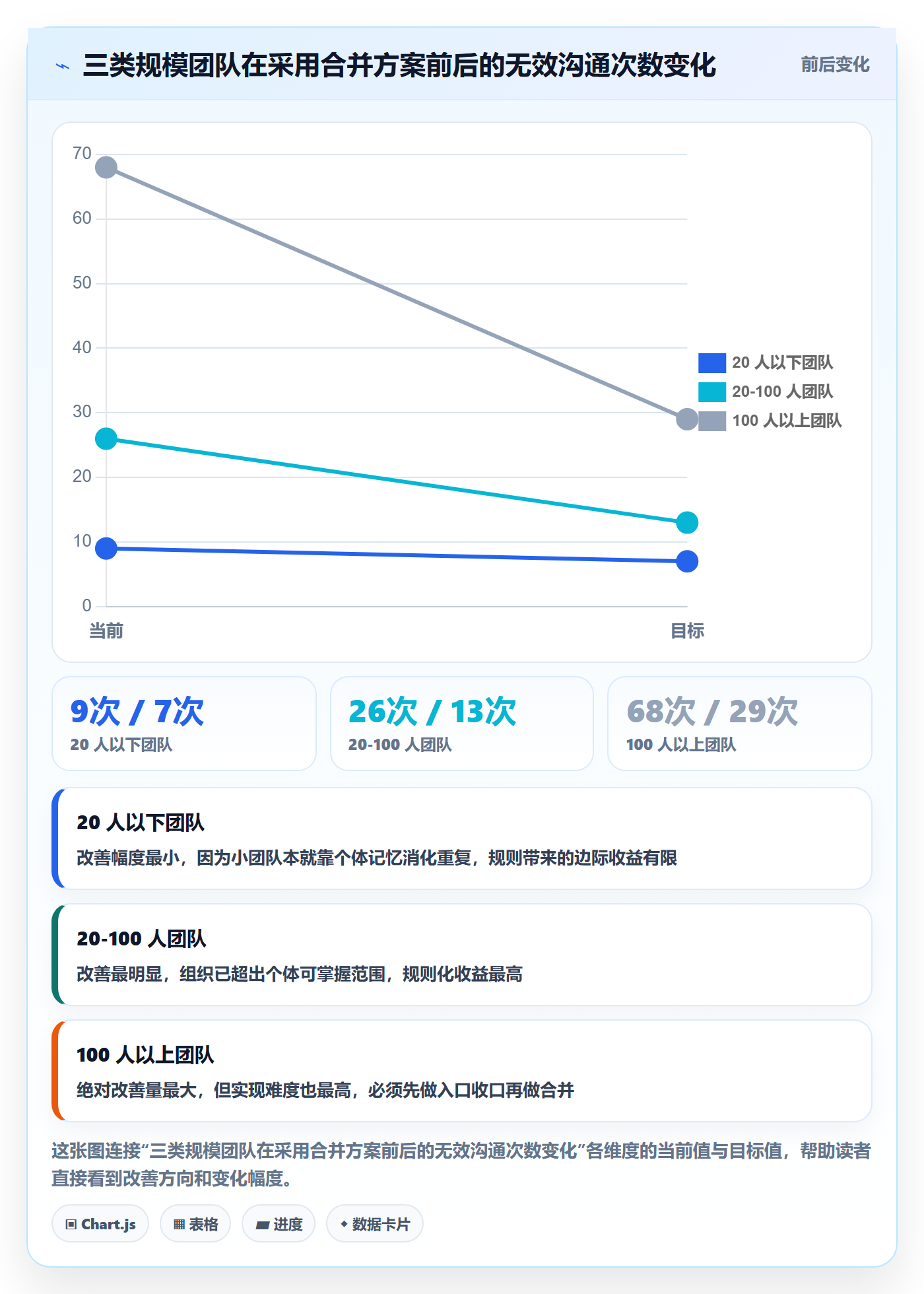
Task: Click the 当前 x-axis label
Action: click(106, 631)
